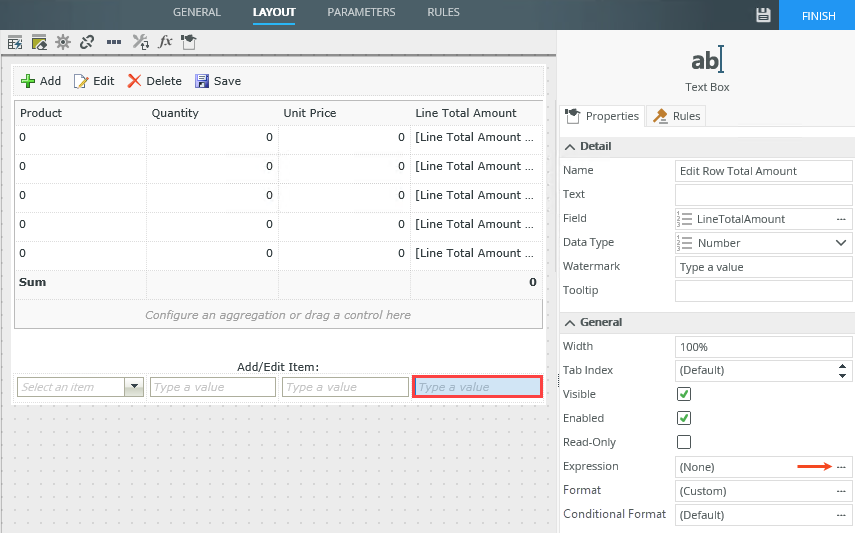
Task: Switch to the Rules tab in properties panel
Action: [x=677, y=116]
